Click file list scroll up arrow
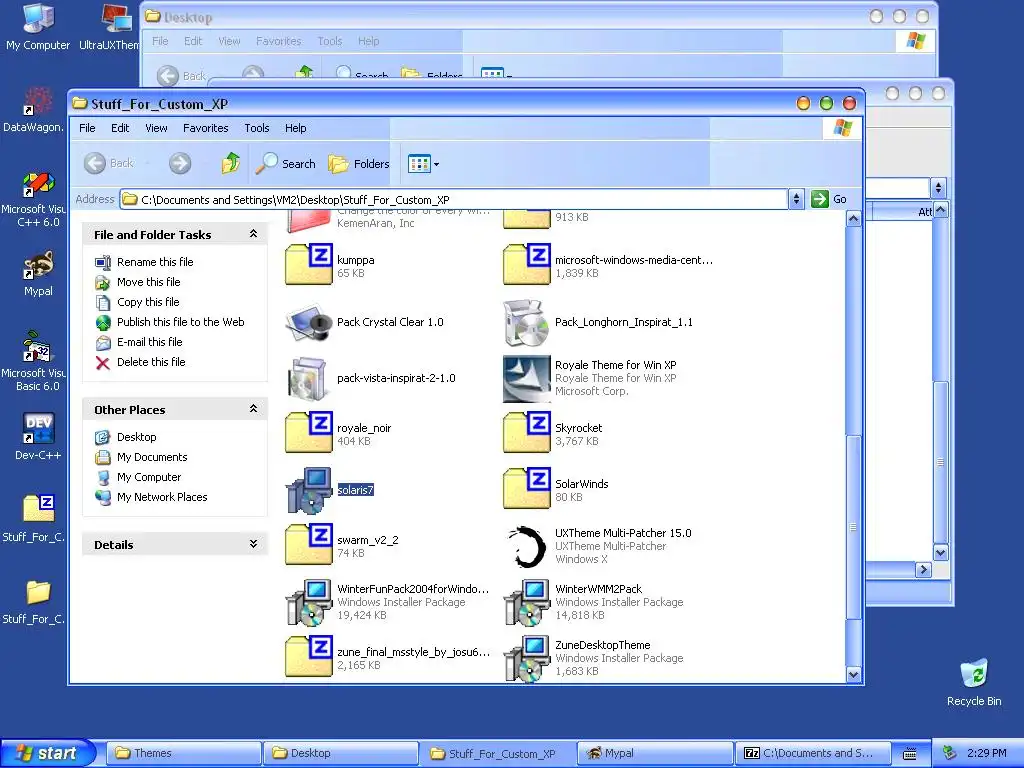 pyautogui.click(x=853, y=219)
